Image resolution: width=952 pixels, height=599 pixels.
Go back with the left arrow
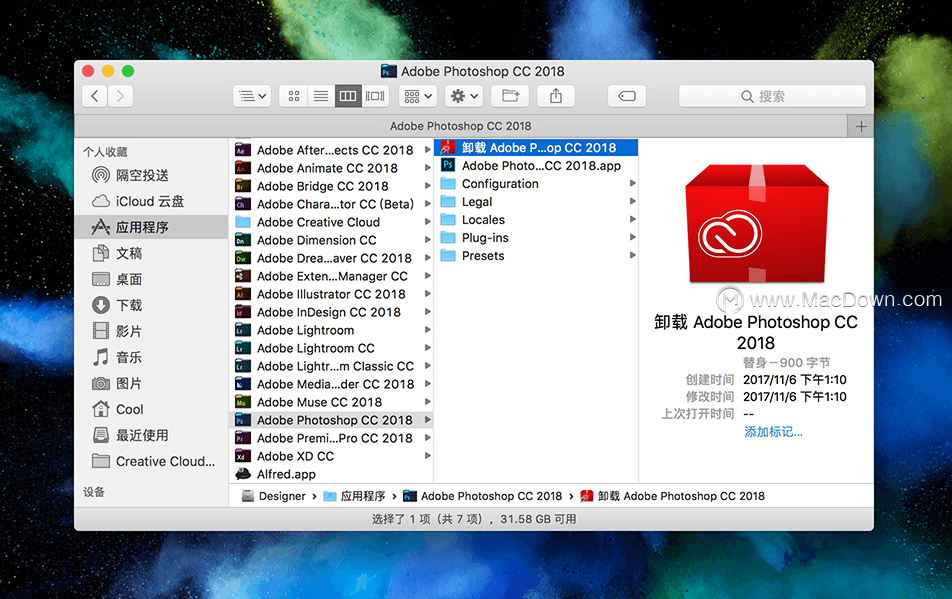(x=95, y=96)
